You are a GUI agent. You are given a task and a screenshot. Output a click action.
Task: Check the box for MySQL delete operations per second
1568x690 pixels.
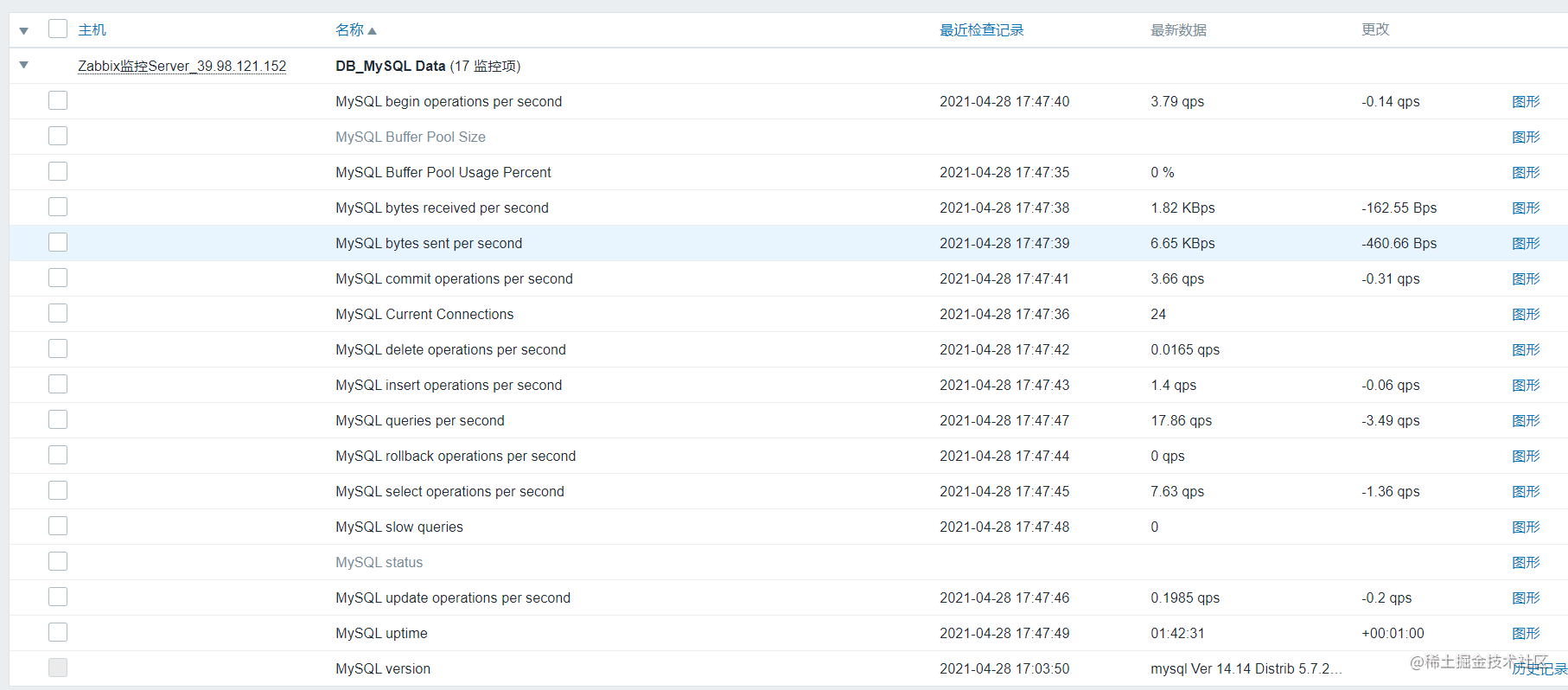coord(58,348)
